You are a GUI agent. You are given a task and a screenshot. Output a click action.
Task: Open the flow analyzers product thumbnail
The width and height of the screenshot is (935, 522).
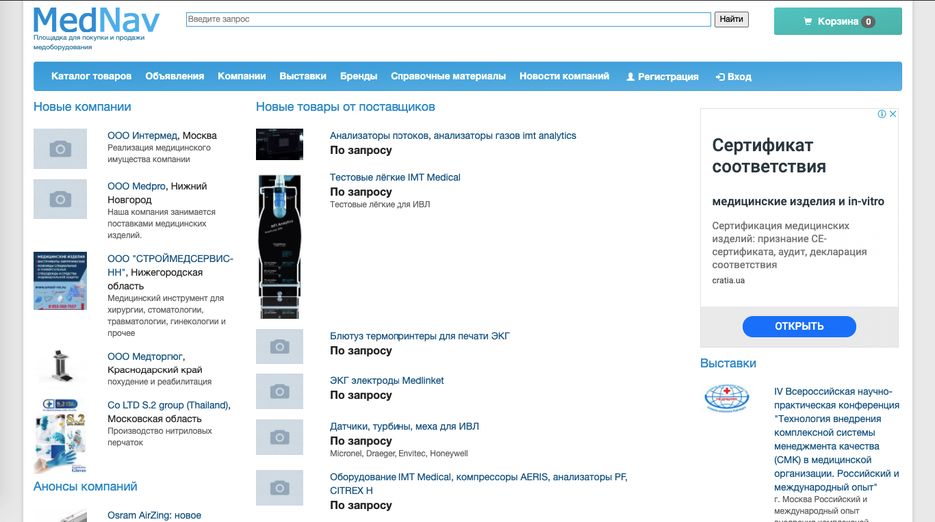280,144
